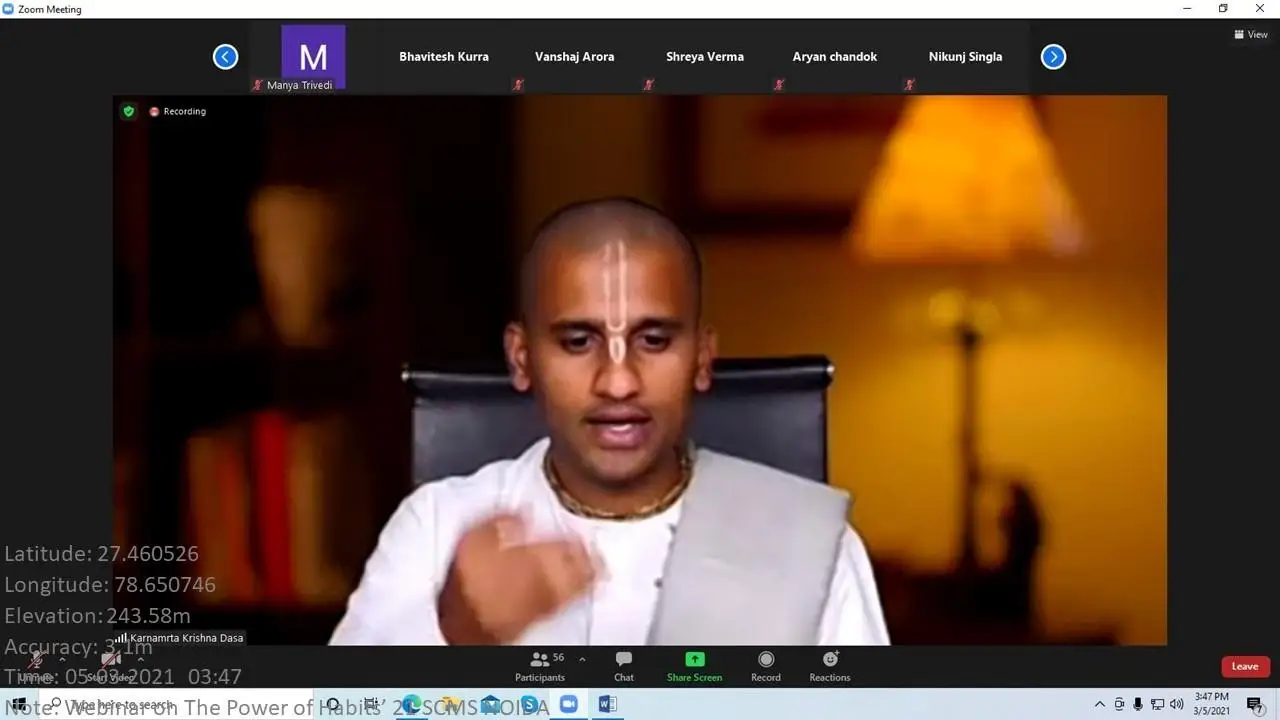Screen dimensions: 1280x720
Task: Show previous participants with left arrow
Action: pos(225,57)
